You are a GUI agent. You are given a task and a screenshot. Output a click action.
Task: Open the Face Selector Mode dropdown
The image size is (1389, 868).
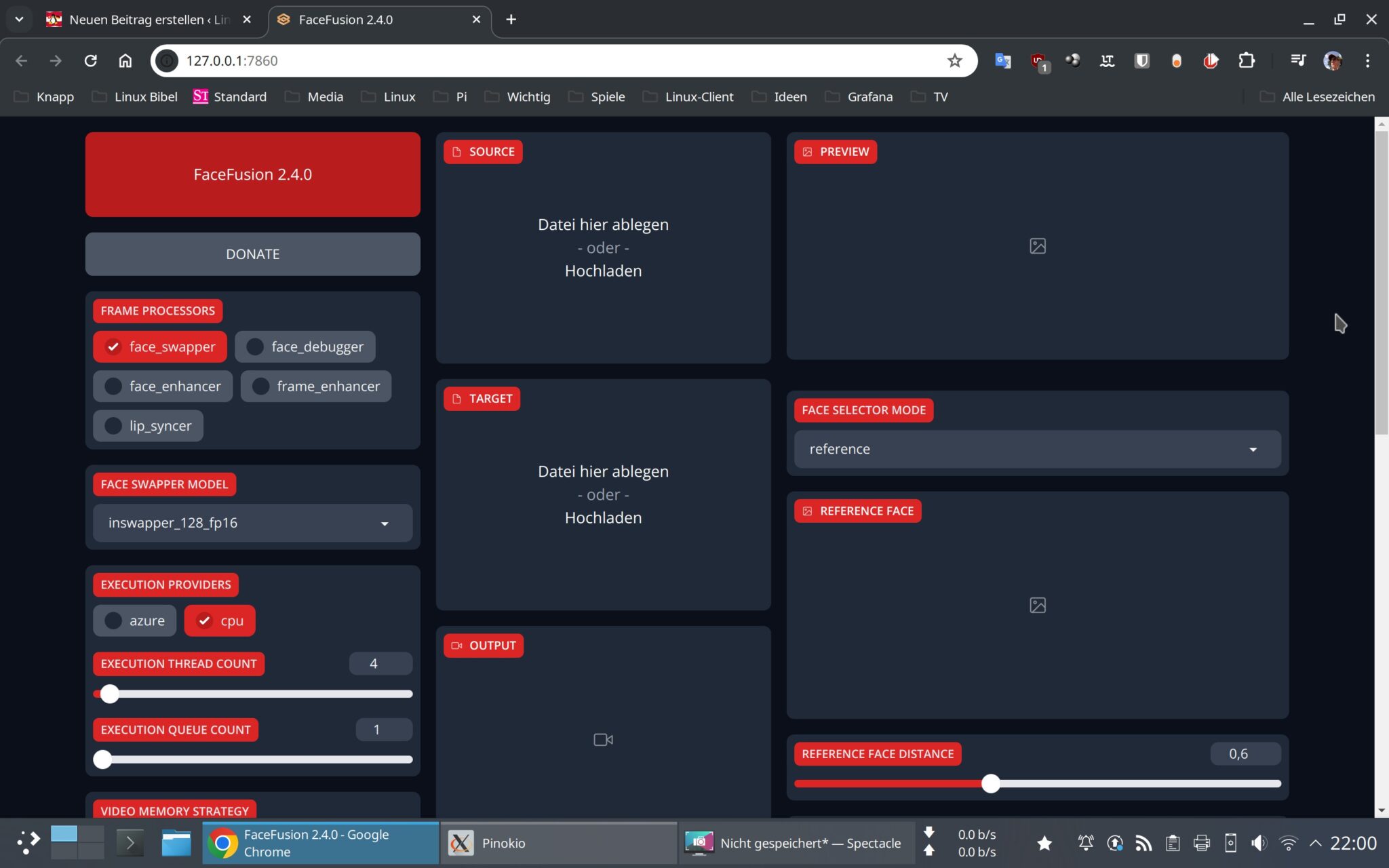tap(1036, 449)
